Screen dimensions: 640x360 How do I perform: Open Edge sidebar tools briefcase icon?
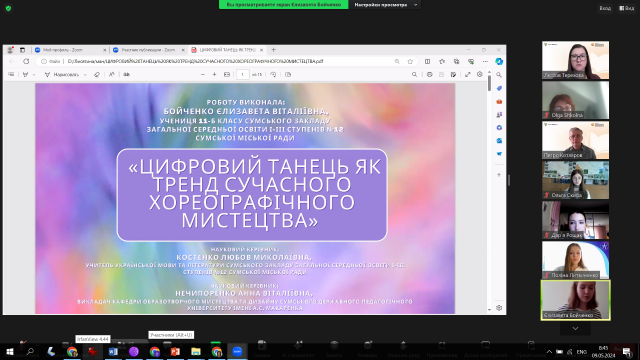pyautogui.click(x=499, y=101)
